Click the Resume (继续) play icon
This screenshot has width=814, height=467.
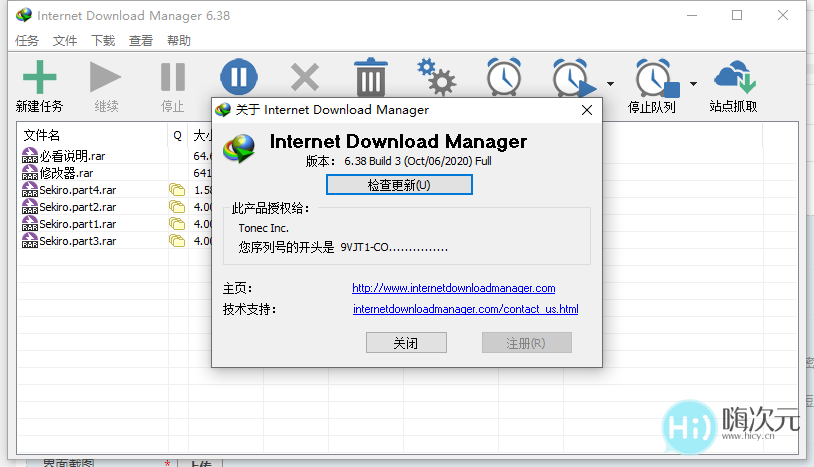coord(105,77)
